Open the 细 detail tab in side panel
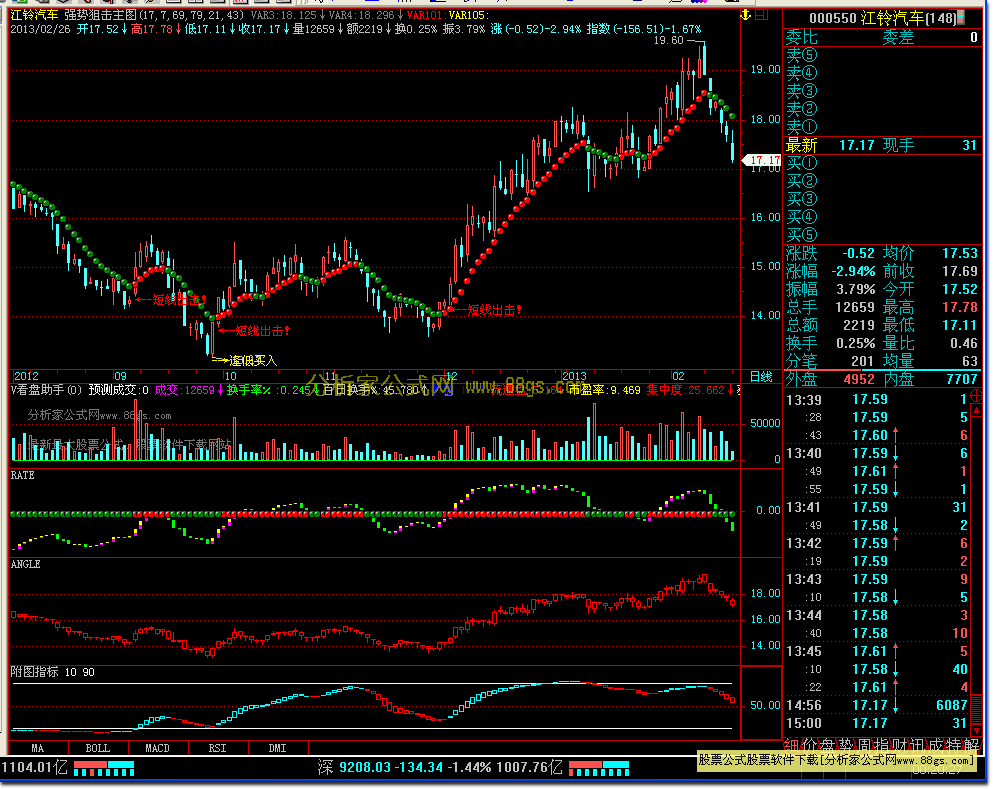The width and height of the screenshot is (993, 789). coord(792,745)
